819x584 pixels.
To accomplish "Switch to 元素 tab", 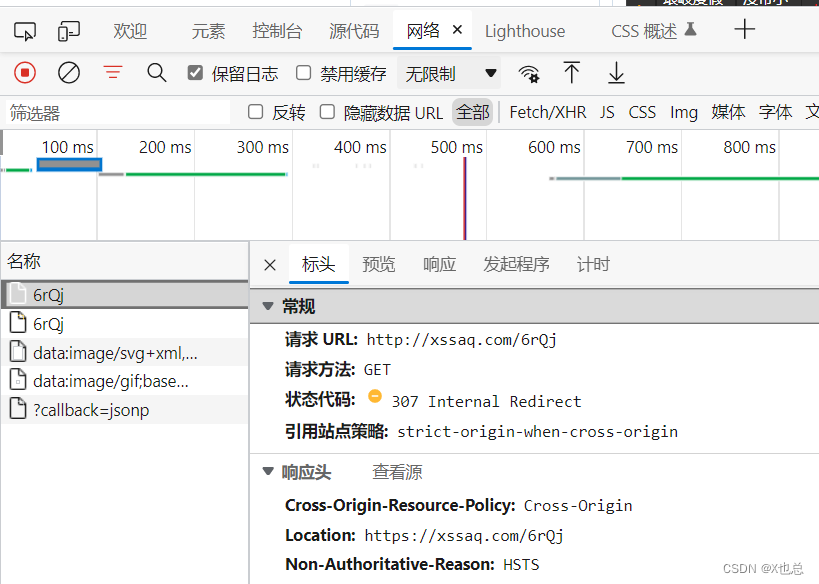I will coord(208,31).
